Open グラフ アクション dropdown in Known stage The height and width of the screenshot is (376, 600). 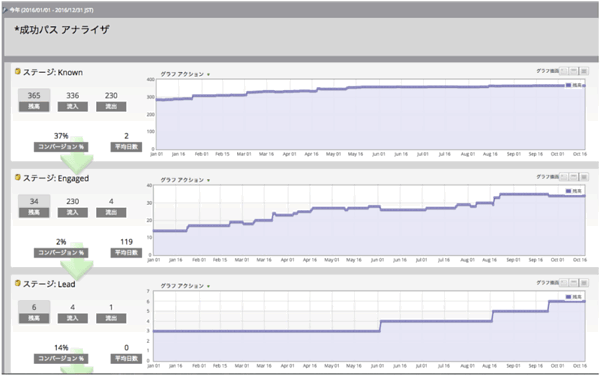pyautogui.click(x=185, y=74)
